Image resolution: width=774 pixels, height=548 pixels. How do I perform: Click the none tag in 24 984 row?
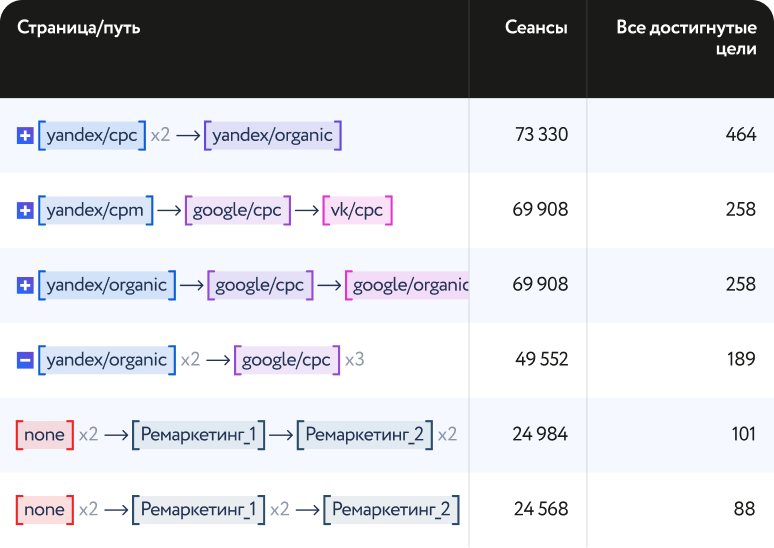pyautogui.click(x=45, y=435)
